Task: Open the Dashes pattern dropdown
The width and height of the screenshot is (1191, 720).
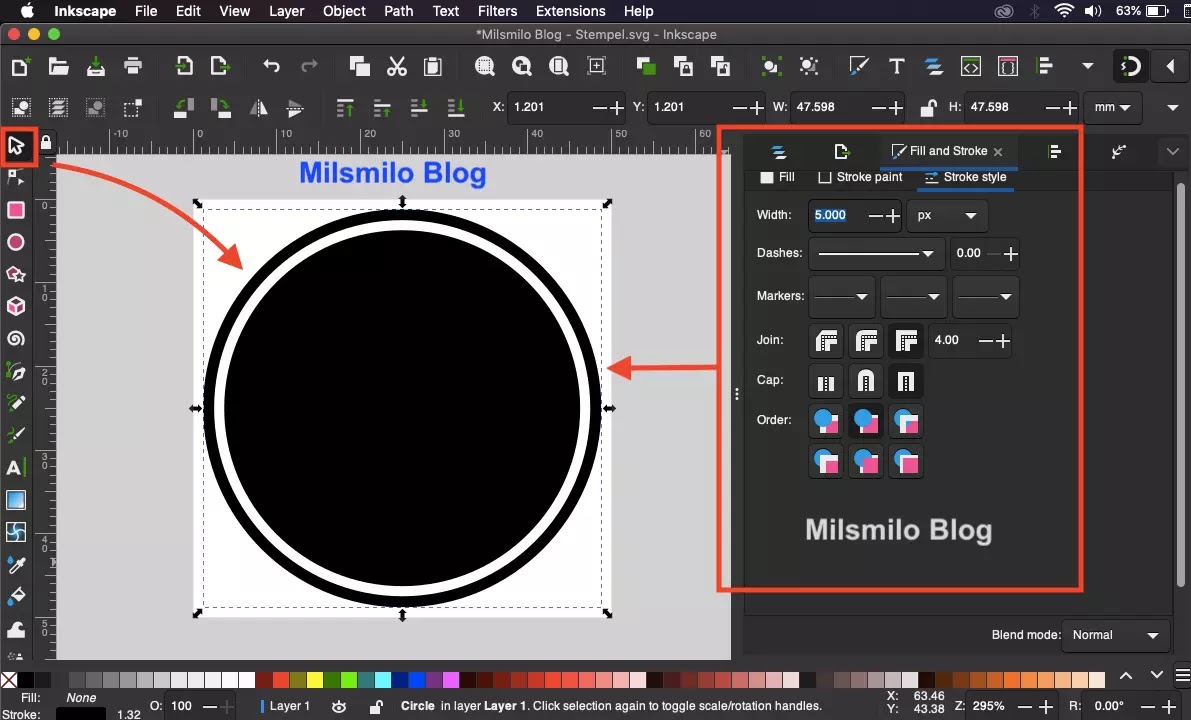Action: click(877, 254)
